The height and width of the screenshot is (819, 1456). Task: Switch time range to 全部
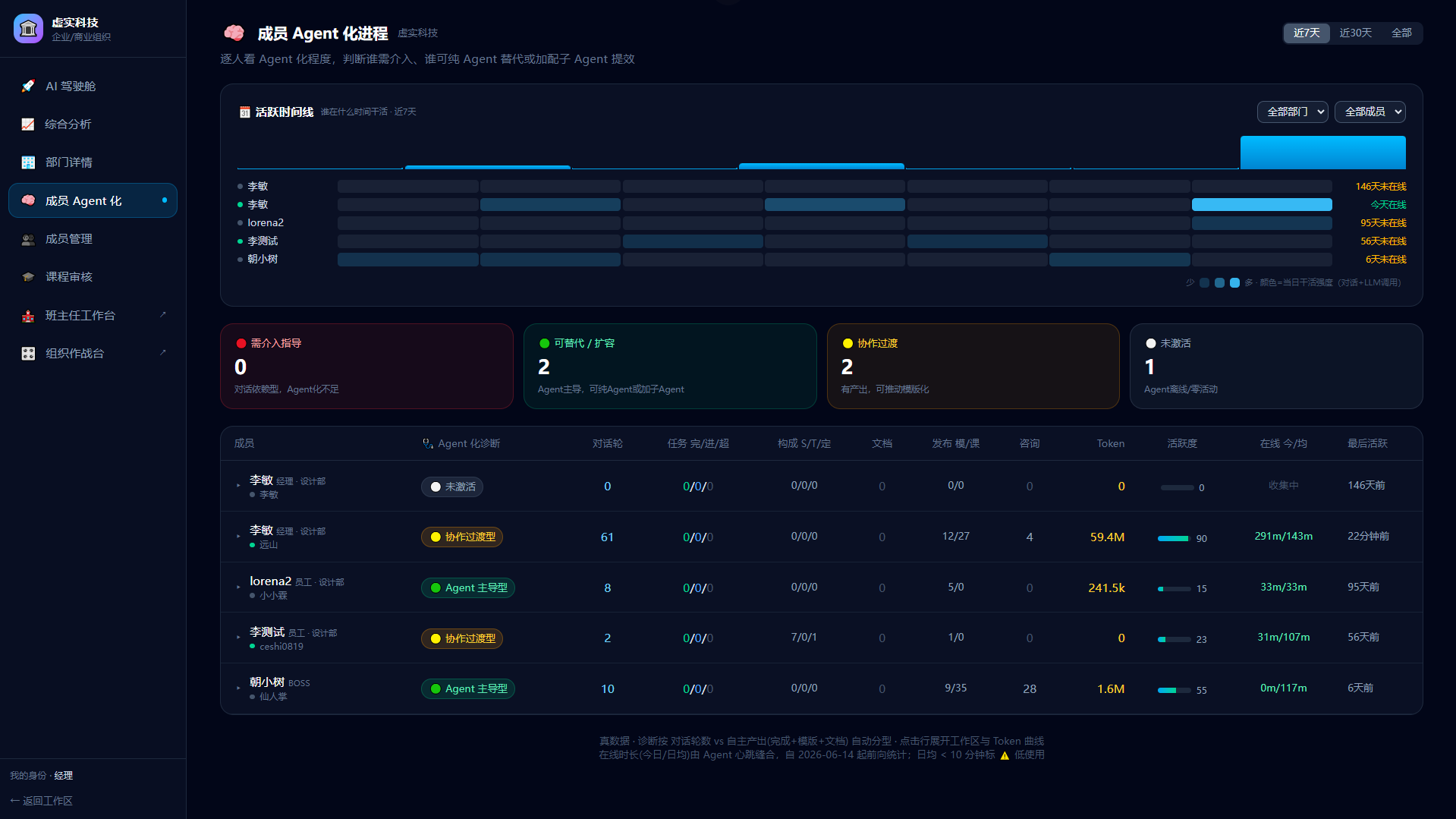tap(1401, 33)
